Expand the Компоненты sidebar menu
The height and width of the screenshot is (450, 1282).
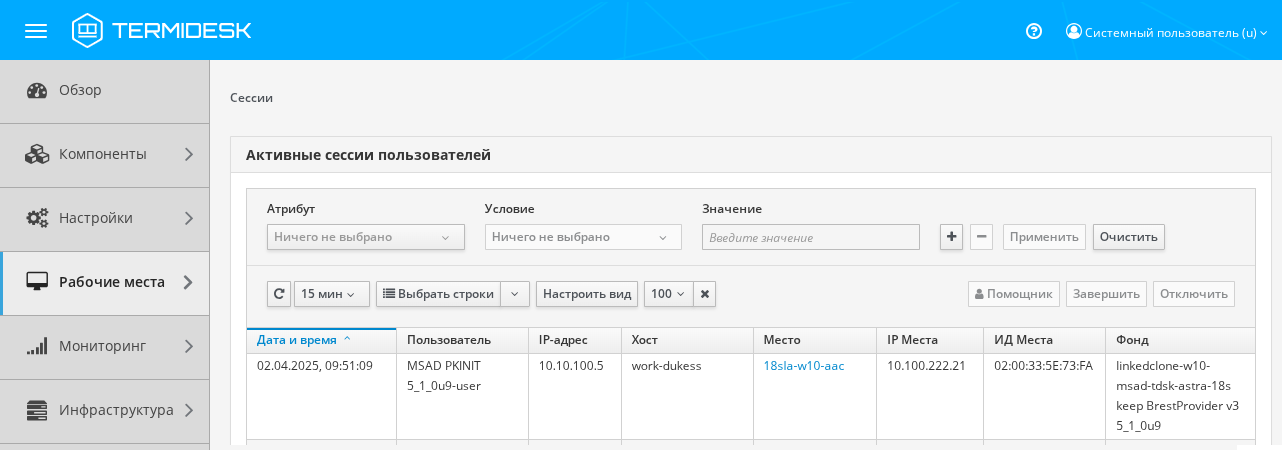pos(104,154)
